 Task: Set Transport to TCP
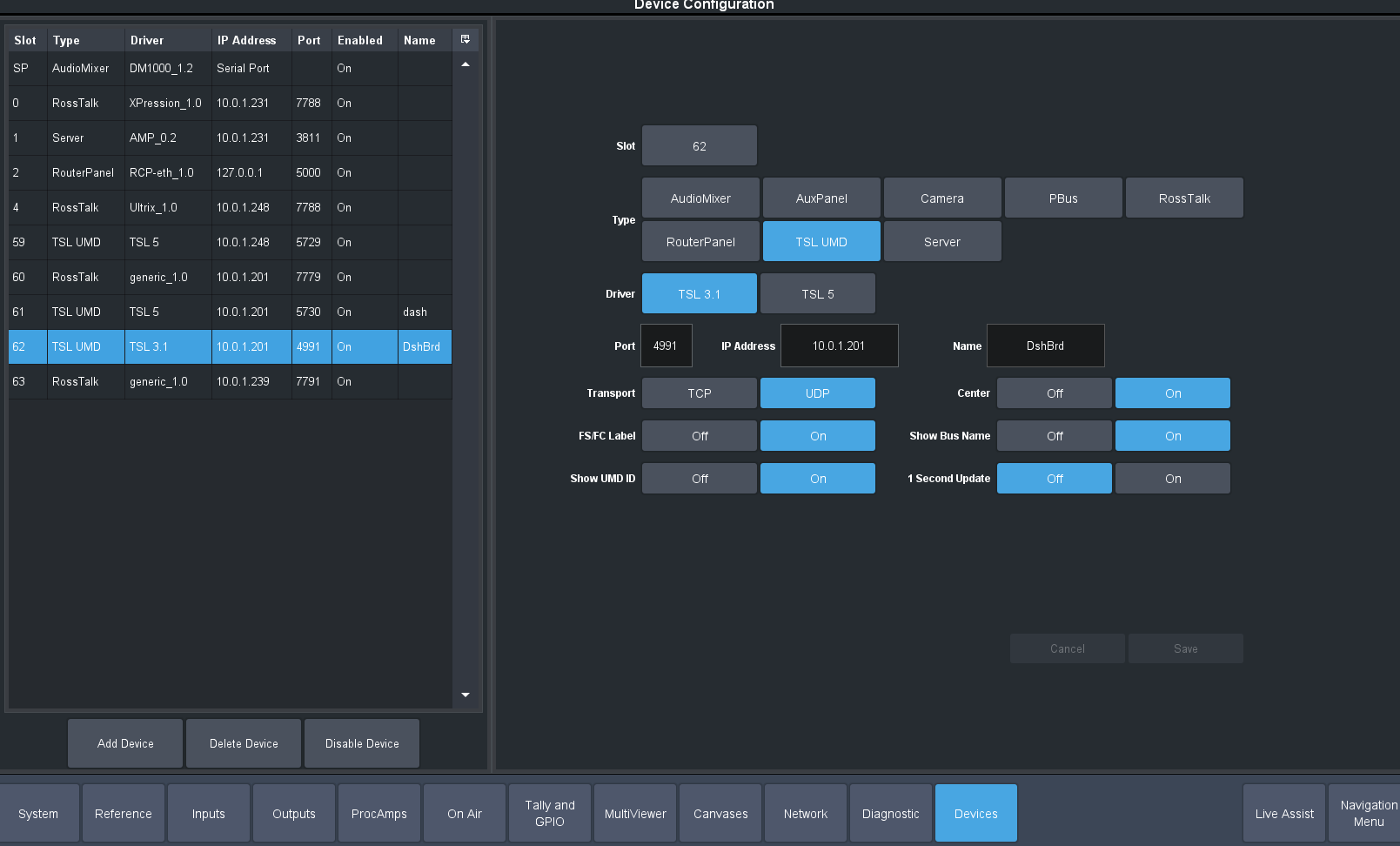pos(699,393)
